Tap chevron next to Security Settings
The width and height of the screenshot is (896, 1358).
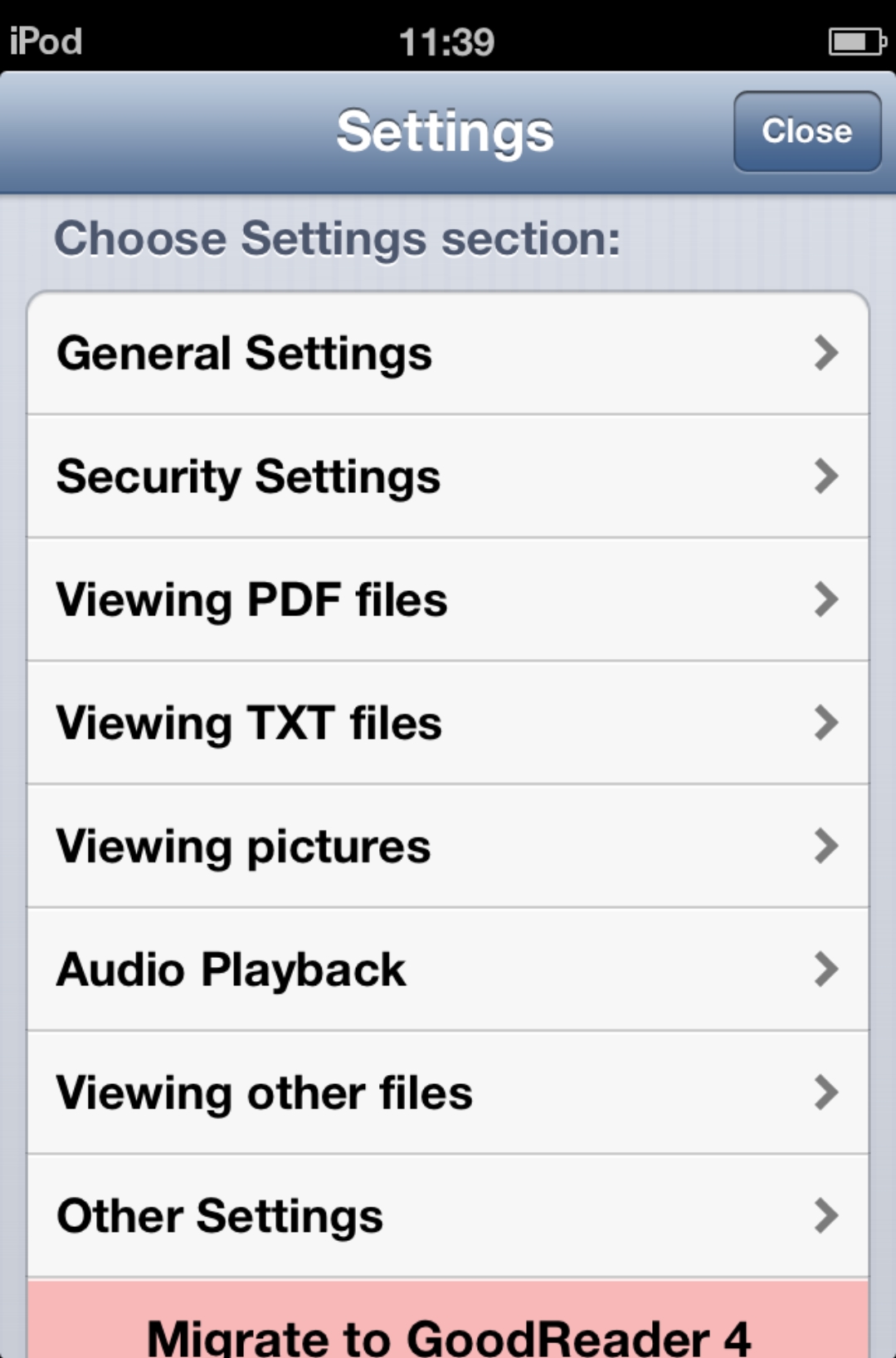(x=826, y=476)
